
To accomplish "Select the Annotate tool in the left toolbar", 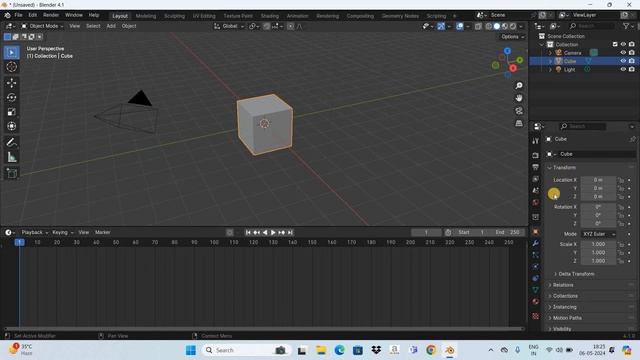I will coord(11,142).
